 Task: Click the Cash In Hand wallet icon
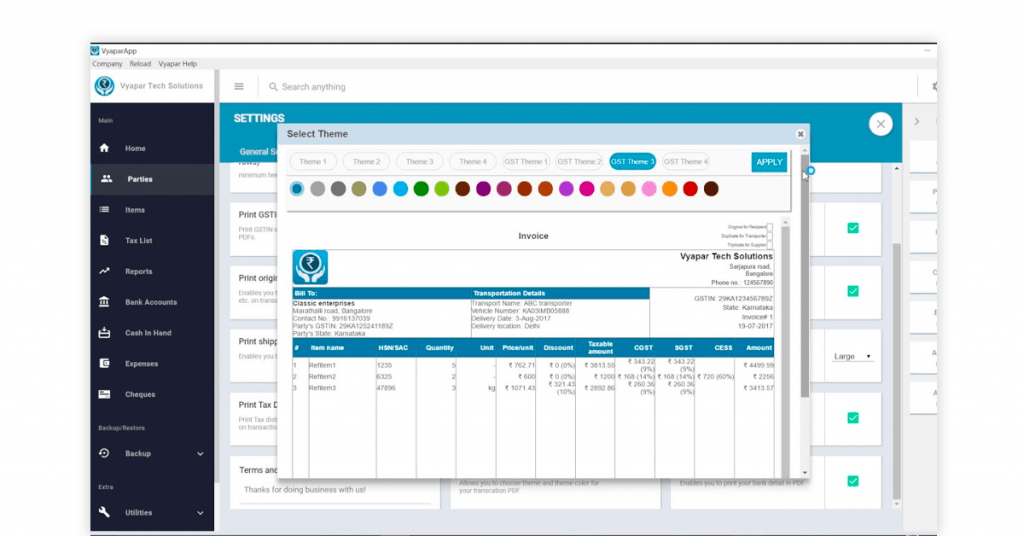click(105, 333)
